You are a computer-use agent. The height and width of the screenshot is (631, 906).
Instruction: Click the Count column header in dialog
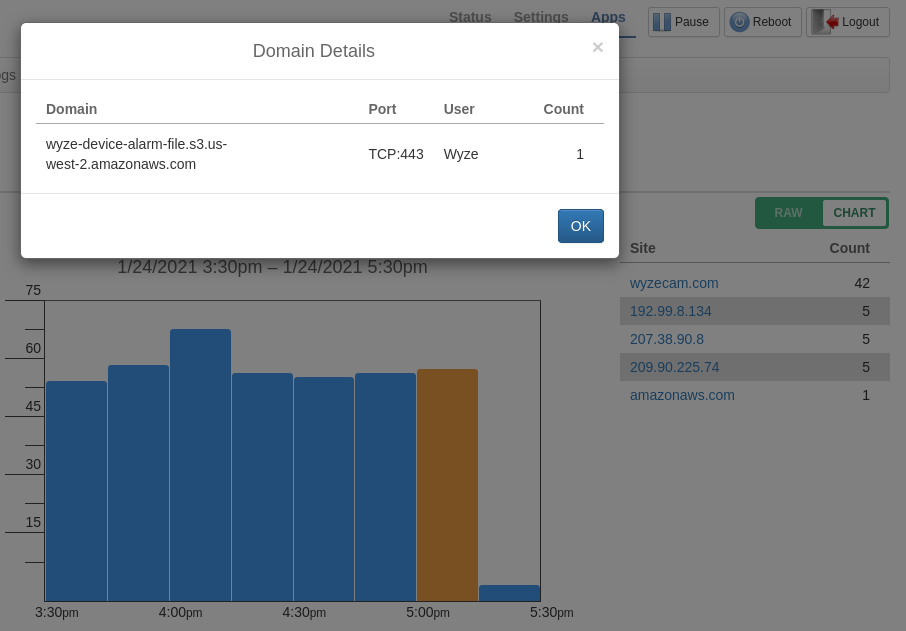[563, 109]
